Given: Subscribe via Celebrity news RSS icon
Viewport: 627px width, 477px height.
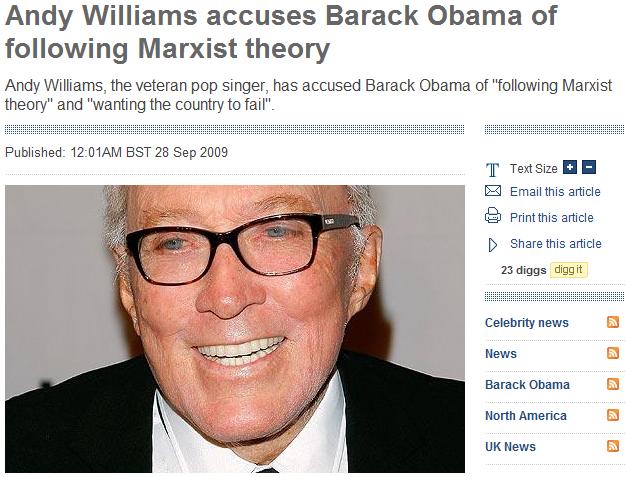Looking at the screenshot, I should point(613,322).
